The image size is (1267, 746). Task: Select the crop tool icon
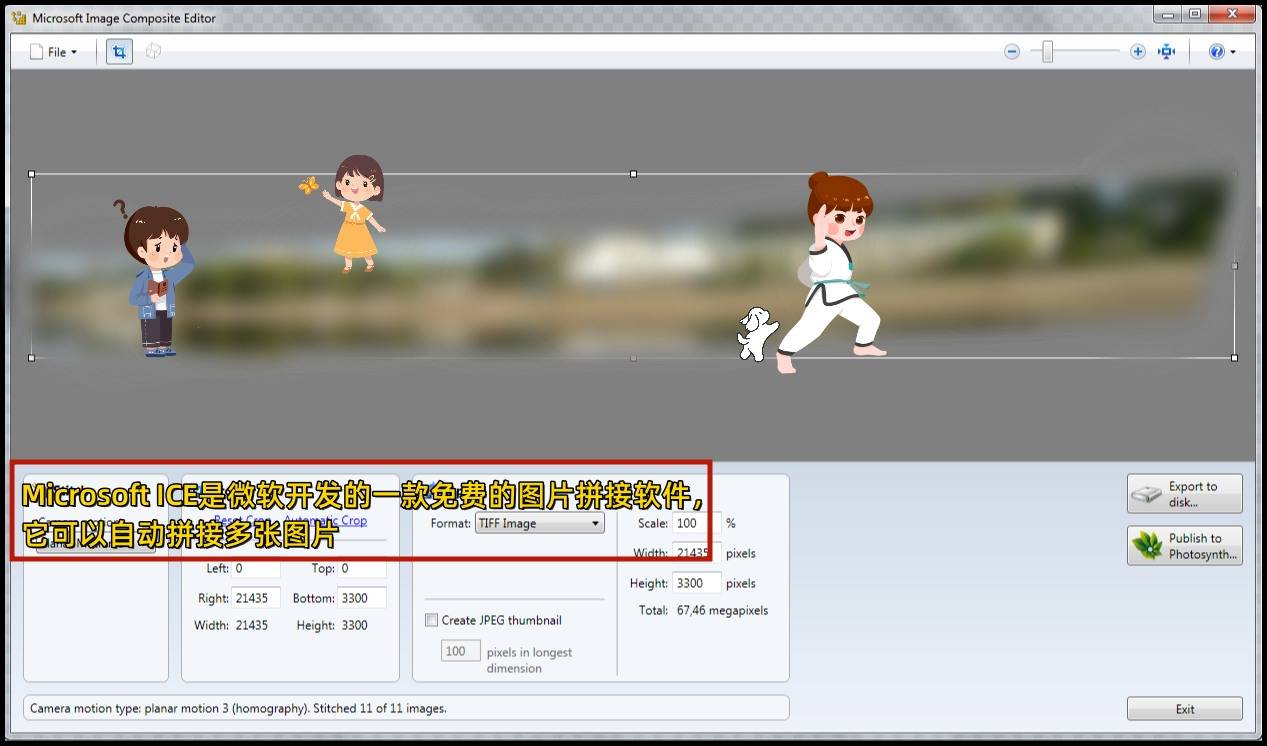[119, 52]
